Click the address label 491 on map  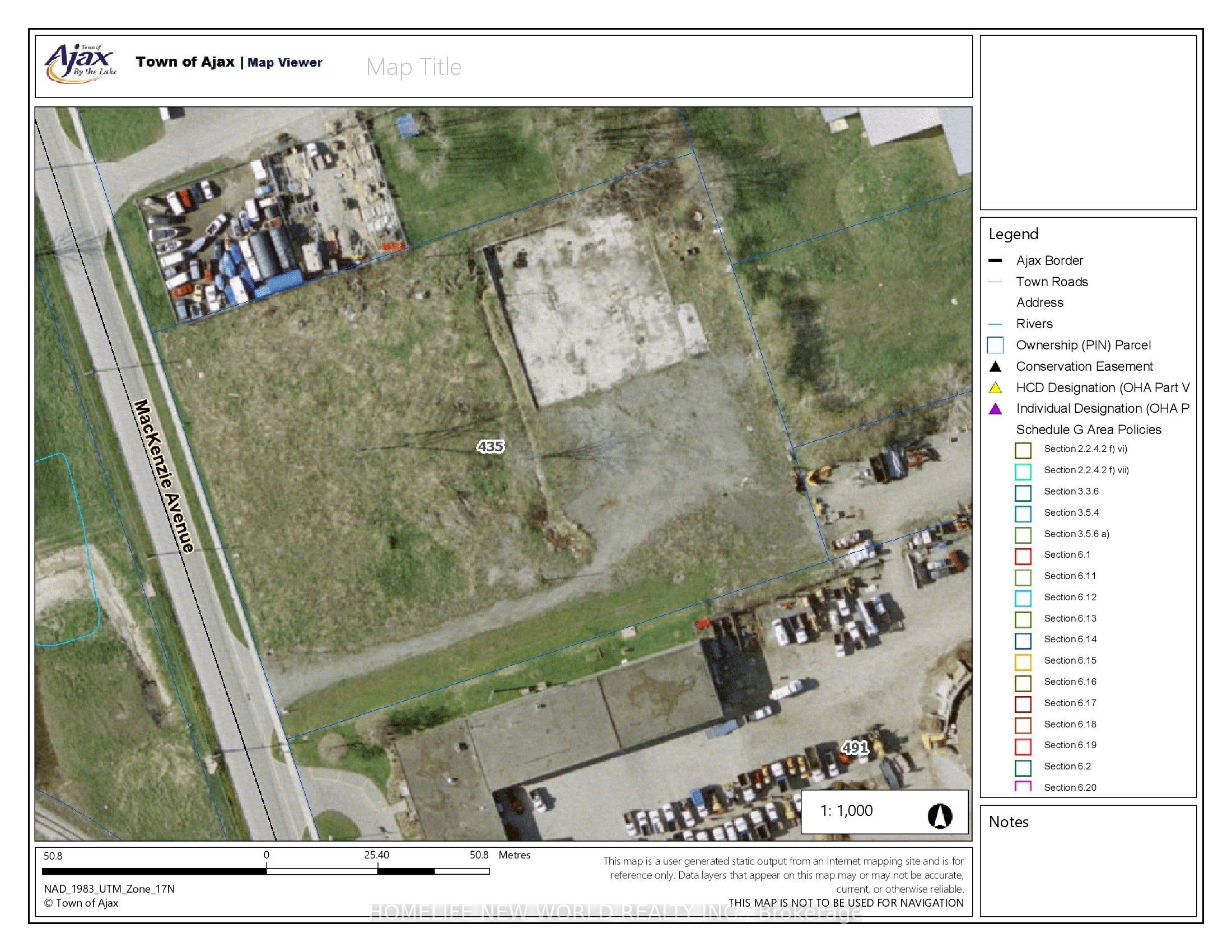pos(855,748)
